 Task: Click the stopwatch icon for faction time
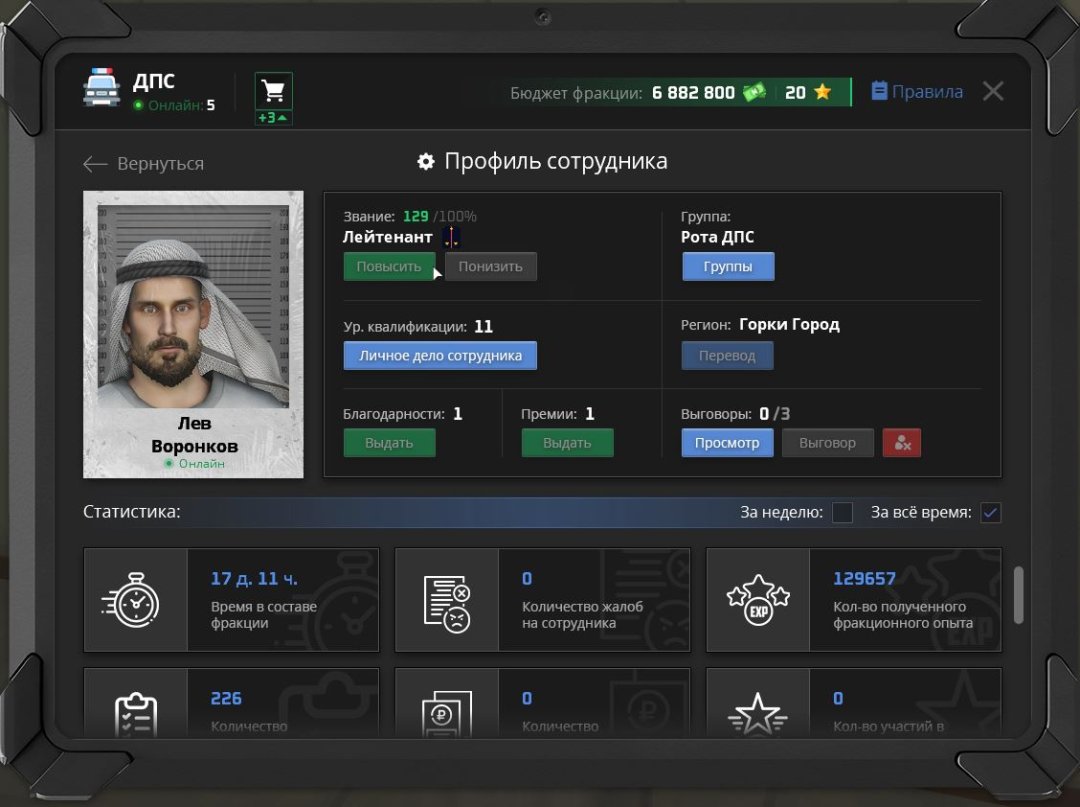(131, 600)
